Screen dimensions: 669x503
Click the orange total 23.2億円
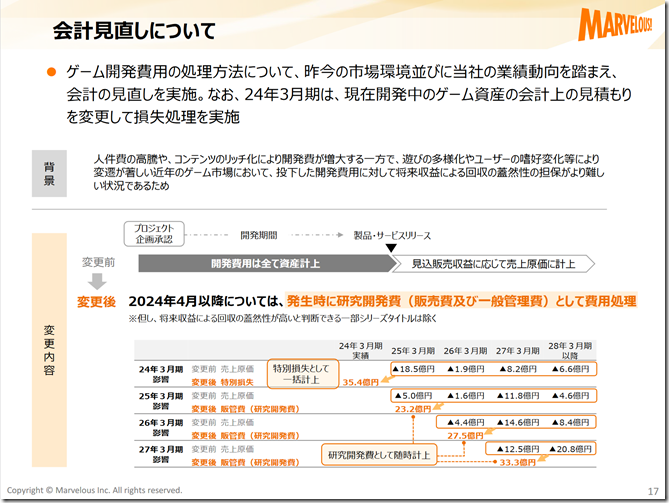[x=413, y=409]
